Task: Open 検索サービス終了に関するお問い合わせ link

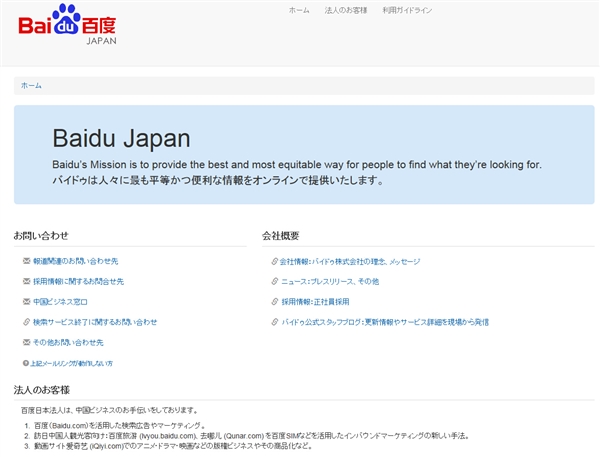Action: [95, 322]
